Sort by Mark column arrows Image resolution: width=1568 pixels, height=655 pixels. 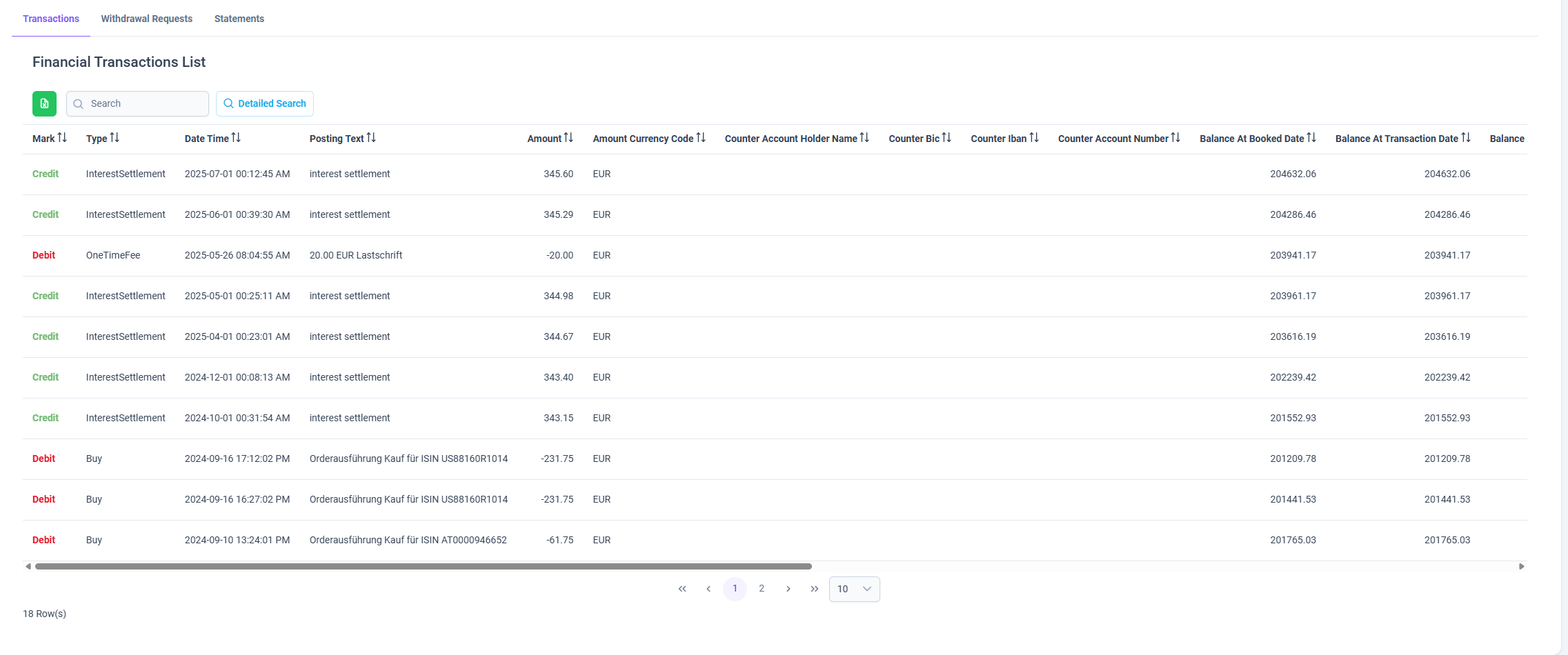pos(62,138)
